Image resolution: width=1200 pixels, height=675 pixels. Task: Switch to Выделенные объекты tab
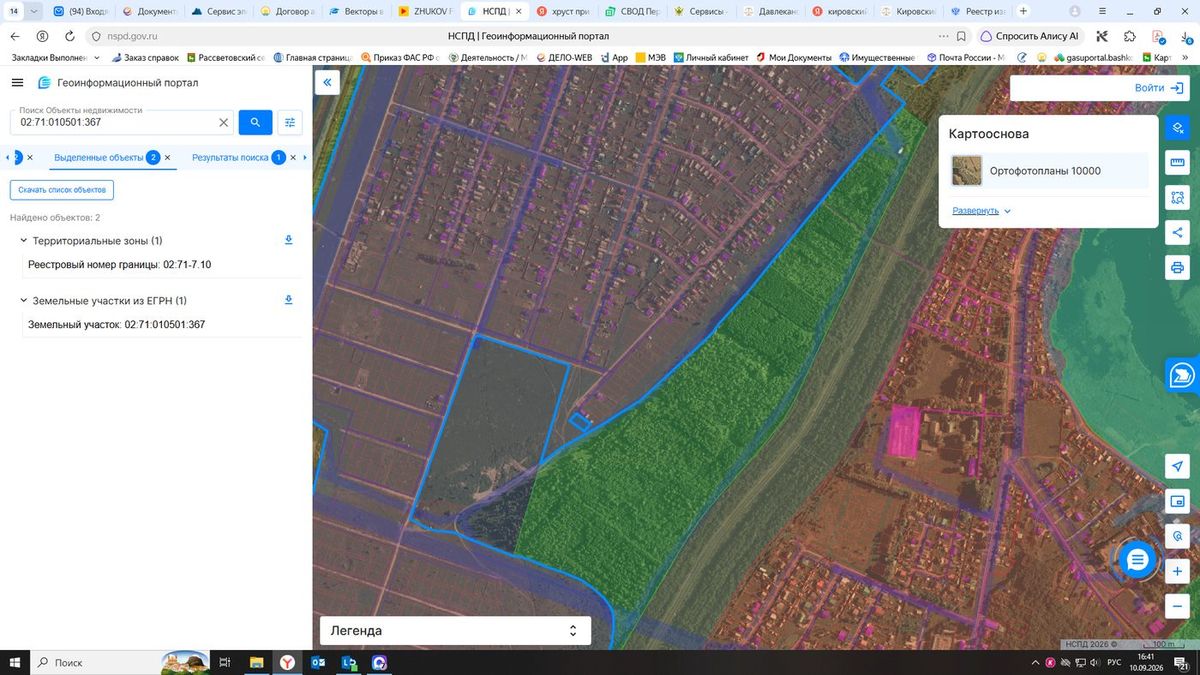tap(98, 158)
